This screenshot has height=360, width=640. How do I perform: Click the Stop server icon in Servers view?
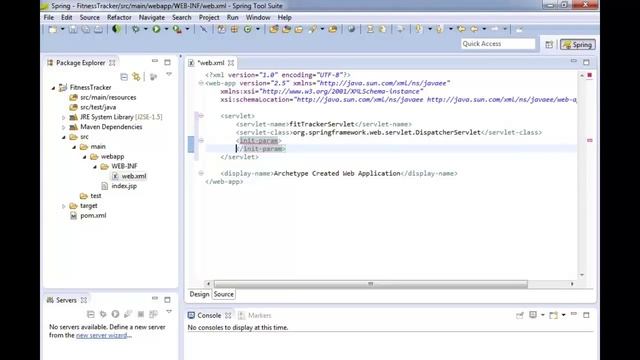[141, 314]
